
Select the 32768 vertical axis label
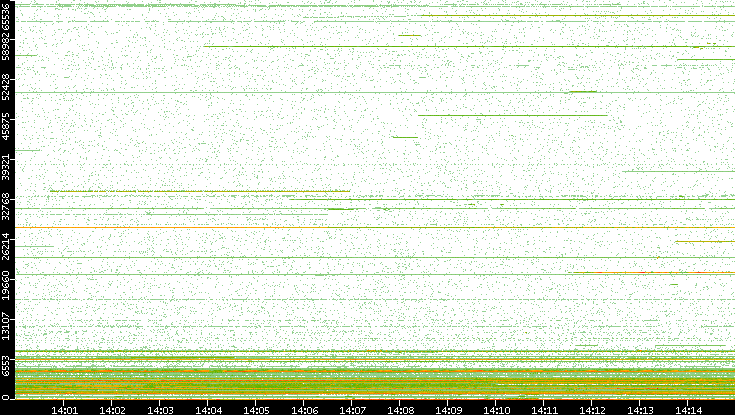[6, 206]
